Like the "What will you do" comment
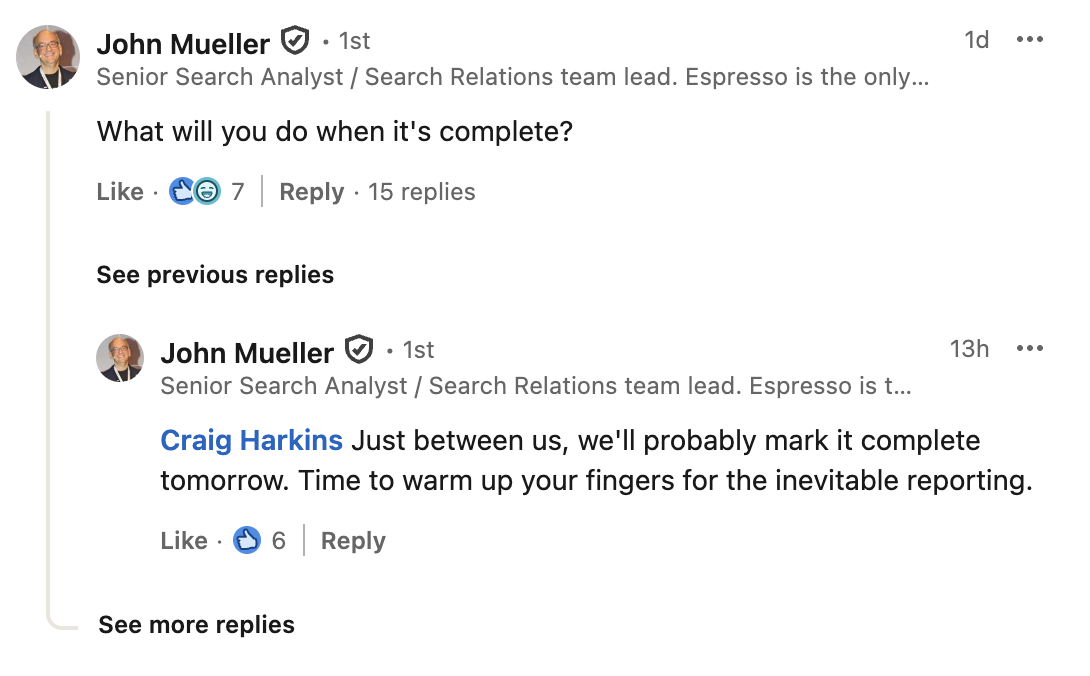Image resolution: width=1090 pixels, height=676 pixels. (x=120, y=192)
